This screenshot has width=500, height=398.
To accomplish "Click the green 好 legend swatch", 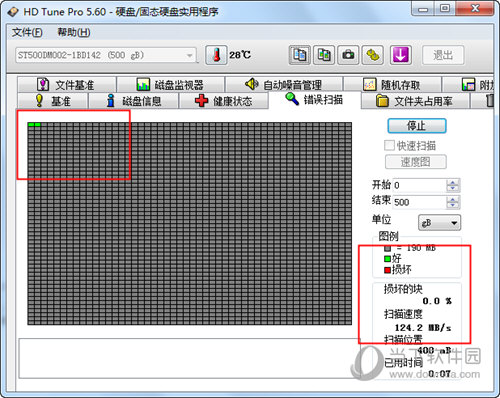I will (x=387, y=259).
